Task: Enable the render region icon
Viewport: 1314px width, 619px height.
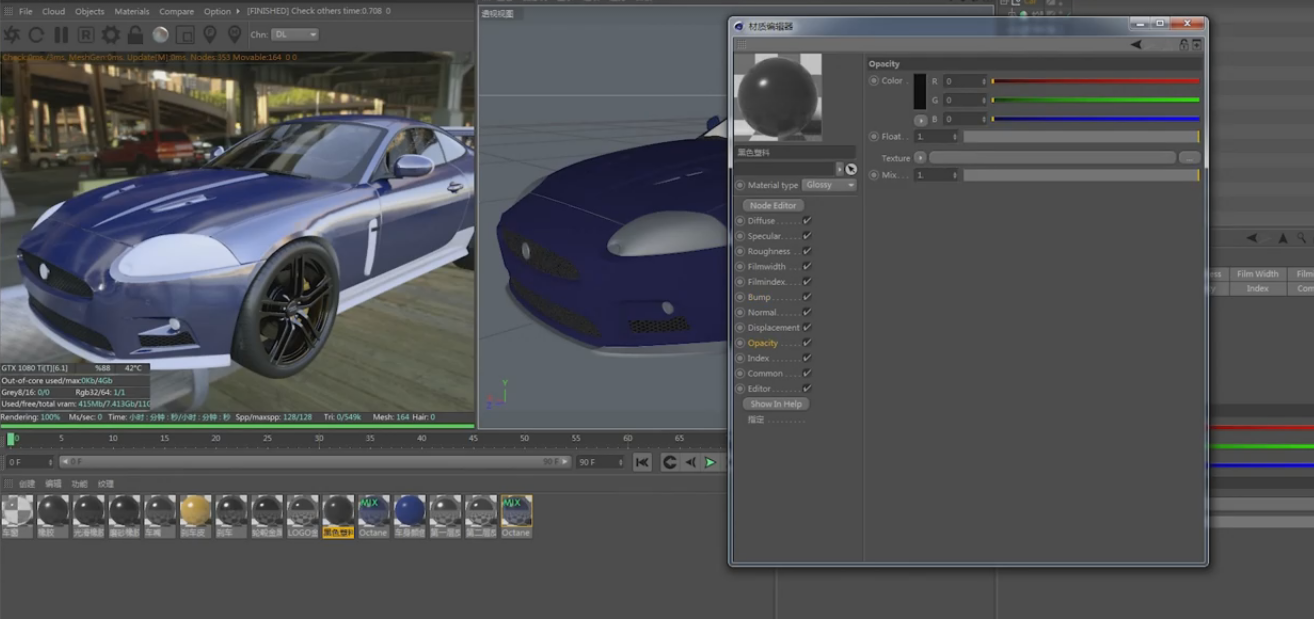Action: coord(185,35)
